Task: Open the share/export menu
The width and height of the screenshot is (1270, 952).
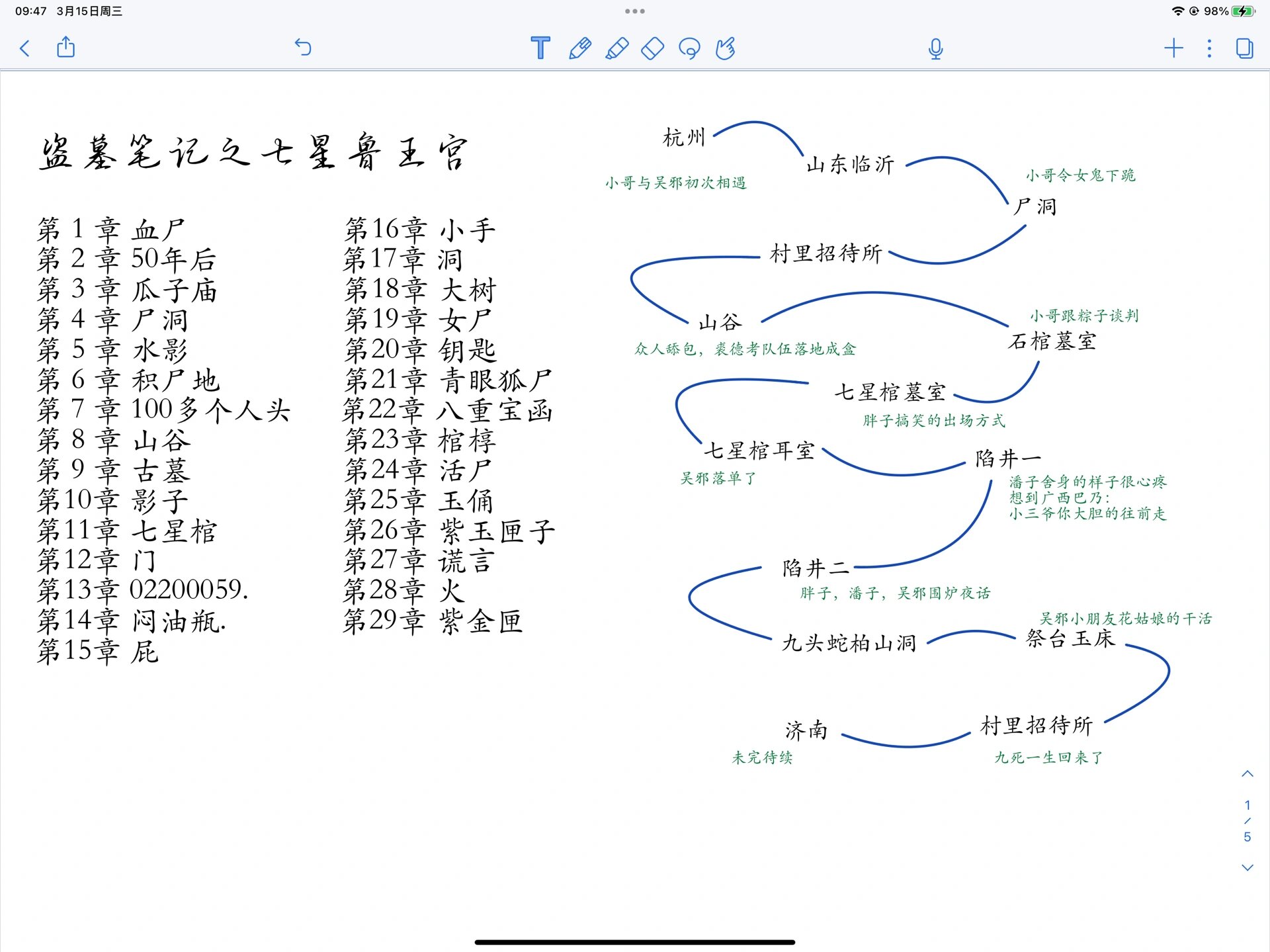Action: click(66, 47)
